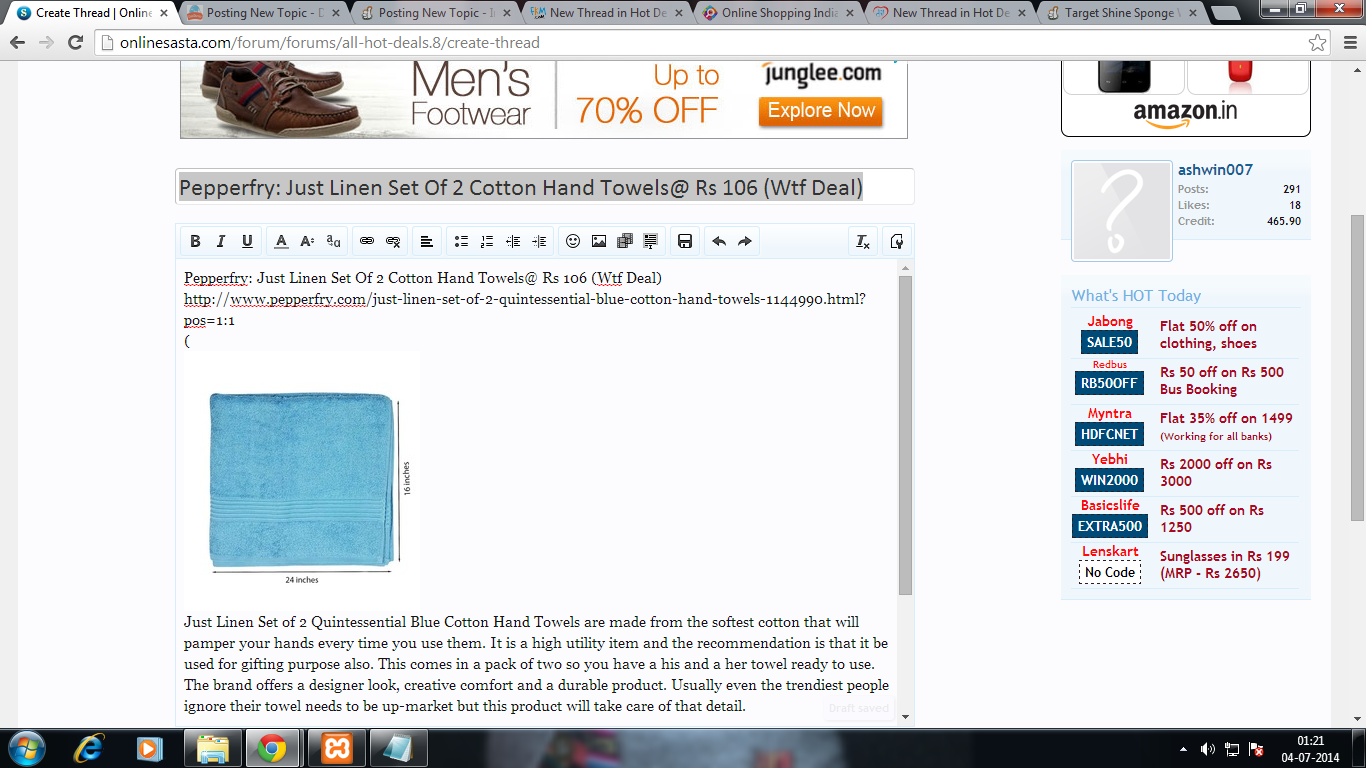Open ashwin007 profile link
Image resolution: width=1366 pixels, height=768 pixels.
click(1215, 170)
